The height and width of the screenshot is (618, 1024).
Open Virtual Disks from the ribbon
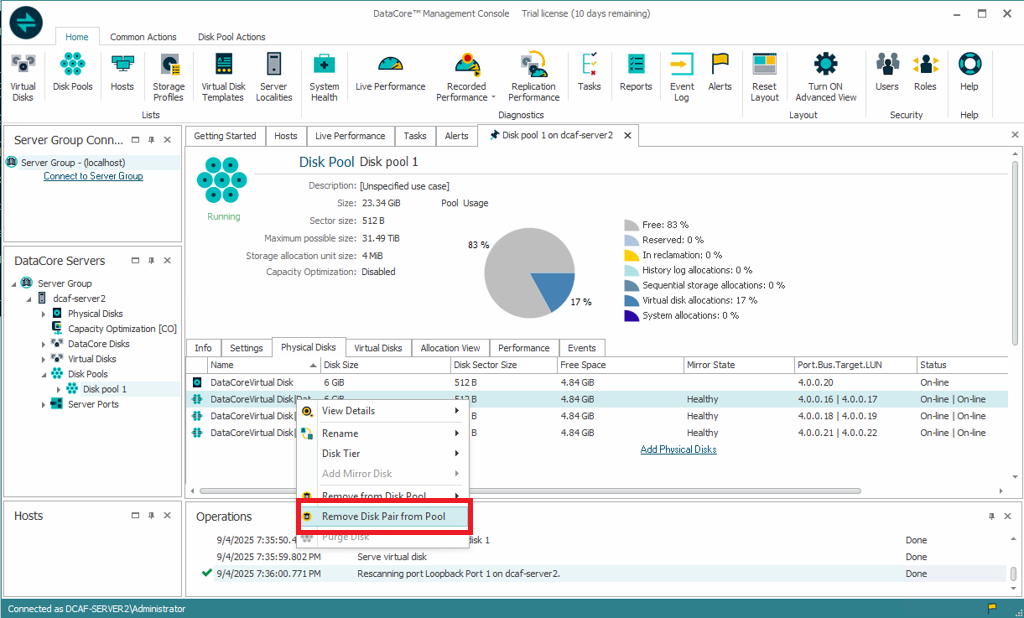click(23, 76)
